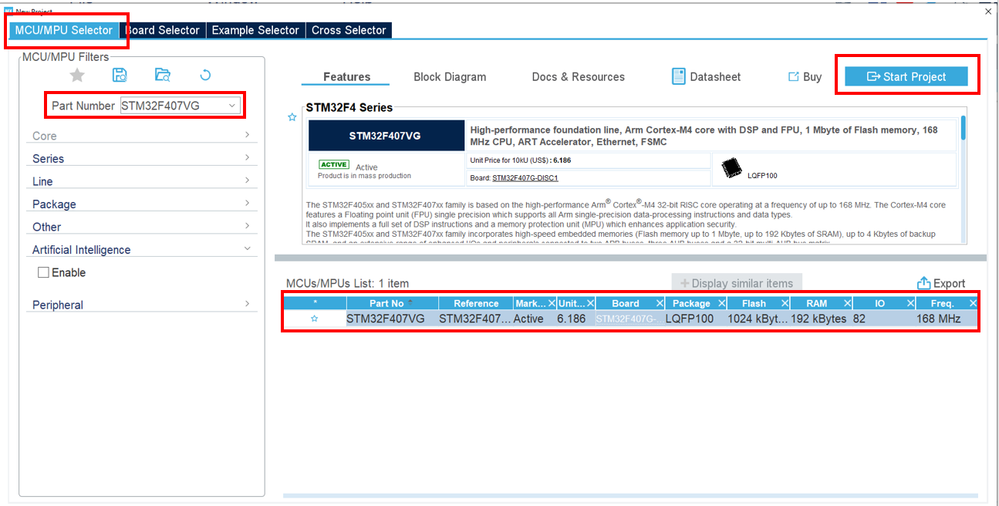Open the Part Number dropdown
This screenshot has width=999, height=506.
(x=233, y=106)
